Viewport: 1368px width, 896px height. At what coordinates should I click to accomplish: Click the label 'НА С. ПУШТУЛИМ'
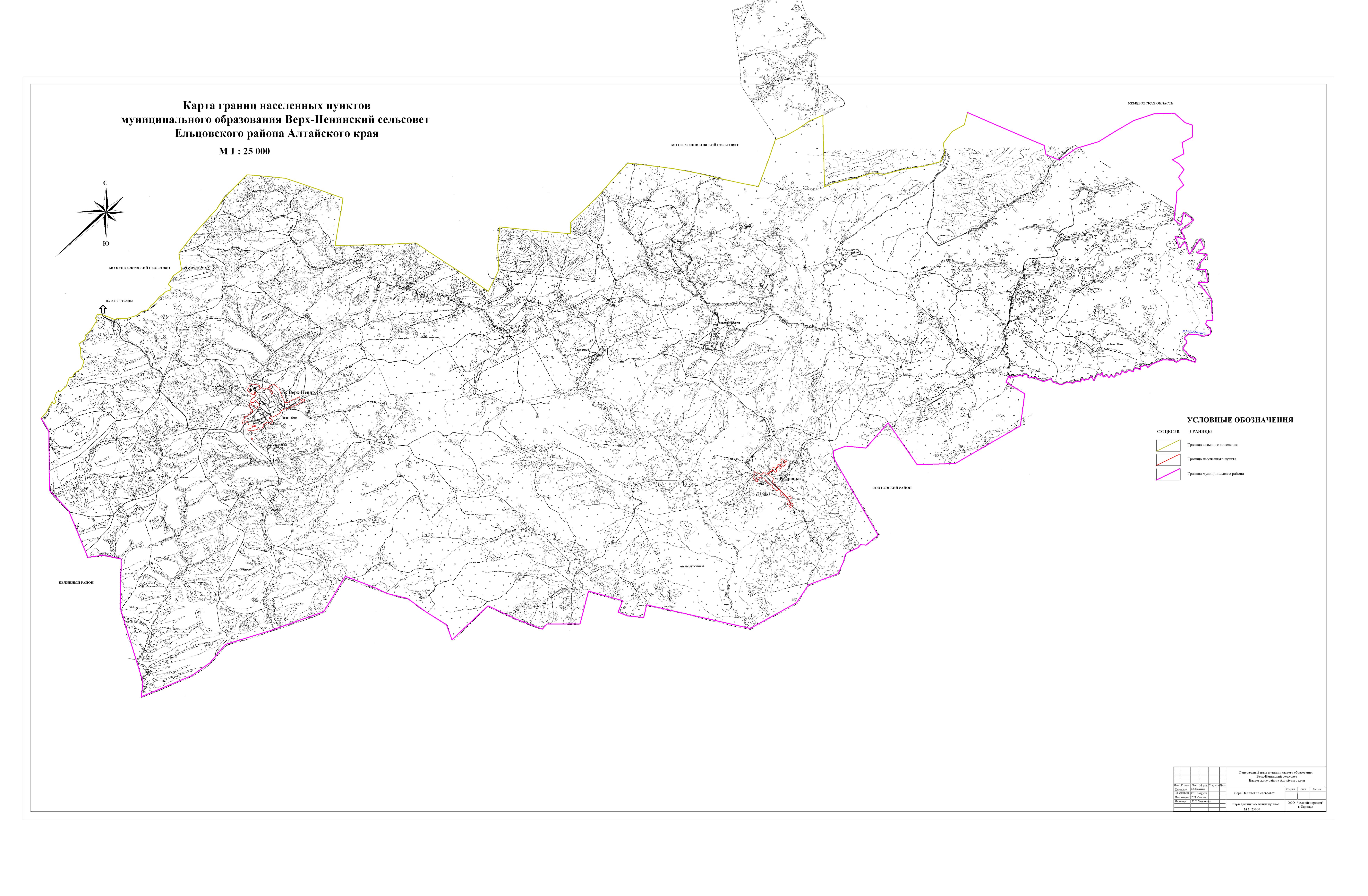tap(120, 301)
